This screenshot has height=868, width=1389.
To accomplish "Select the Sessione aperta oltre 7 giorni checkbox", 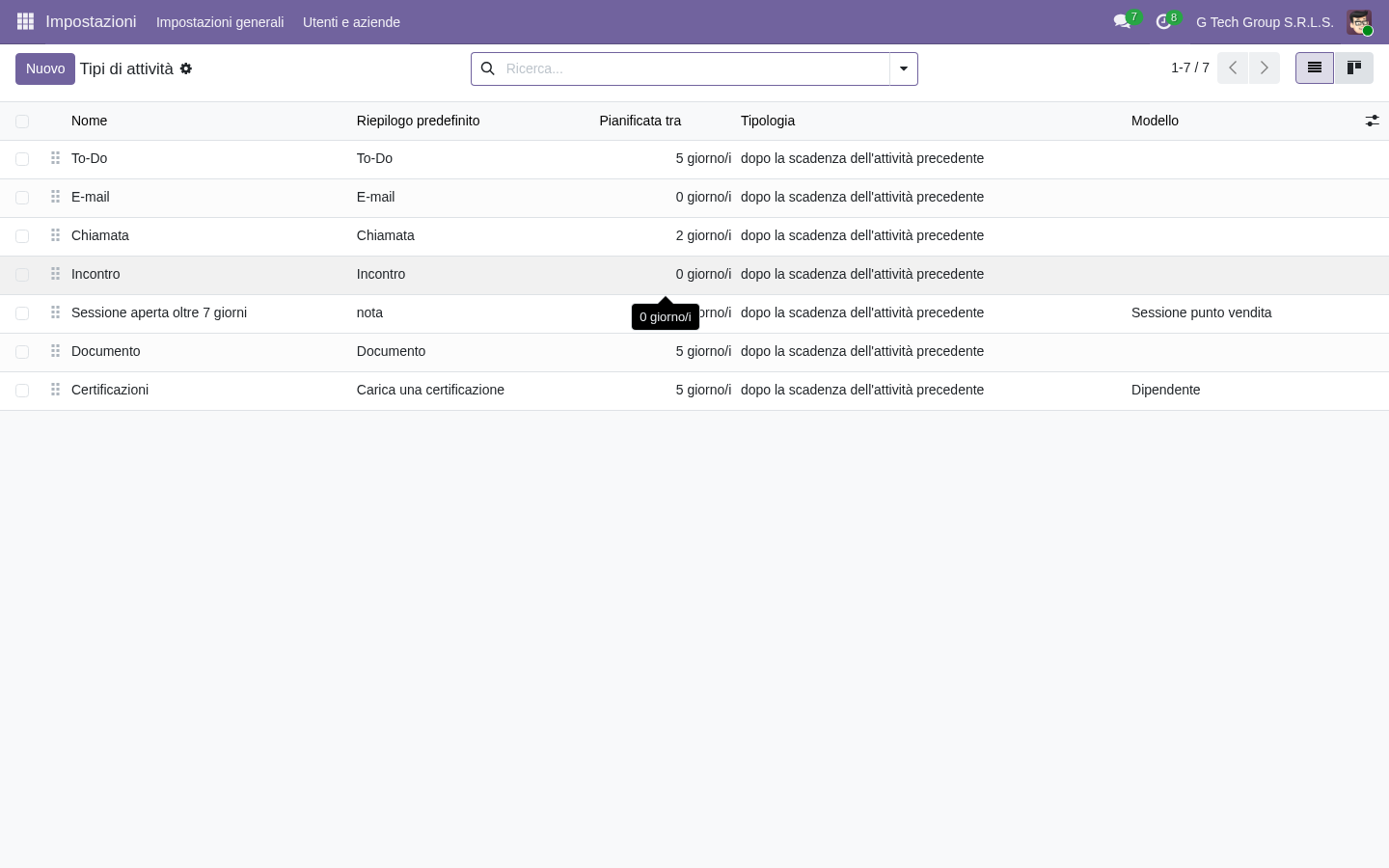I will (x=22, y=313).
